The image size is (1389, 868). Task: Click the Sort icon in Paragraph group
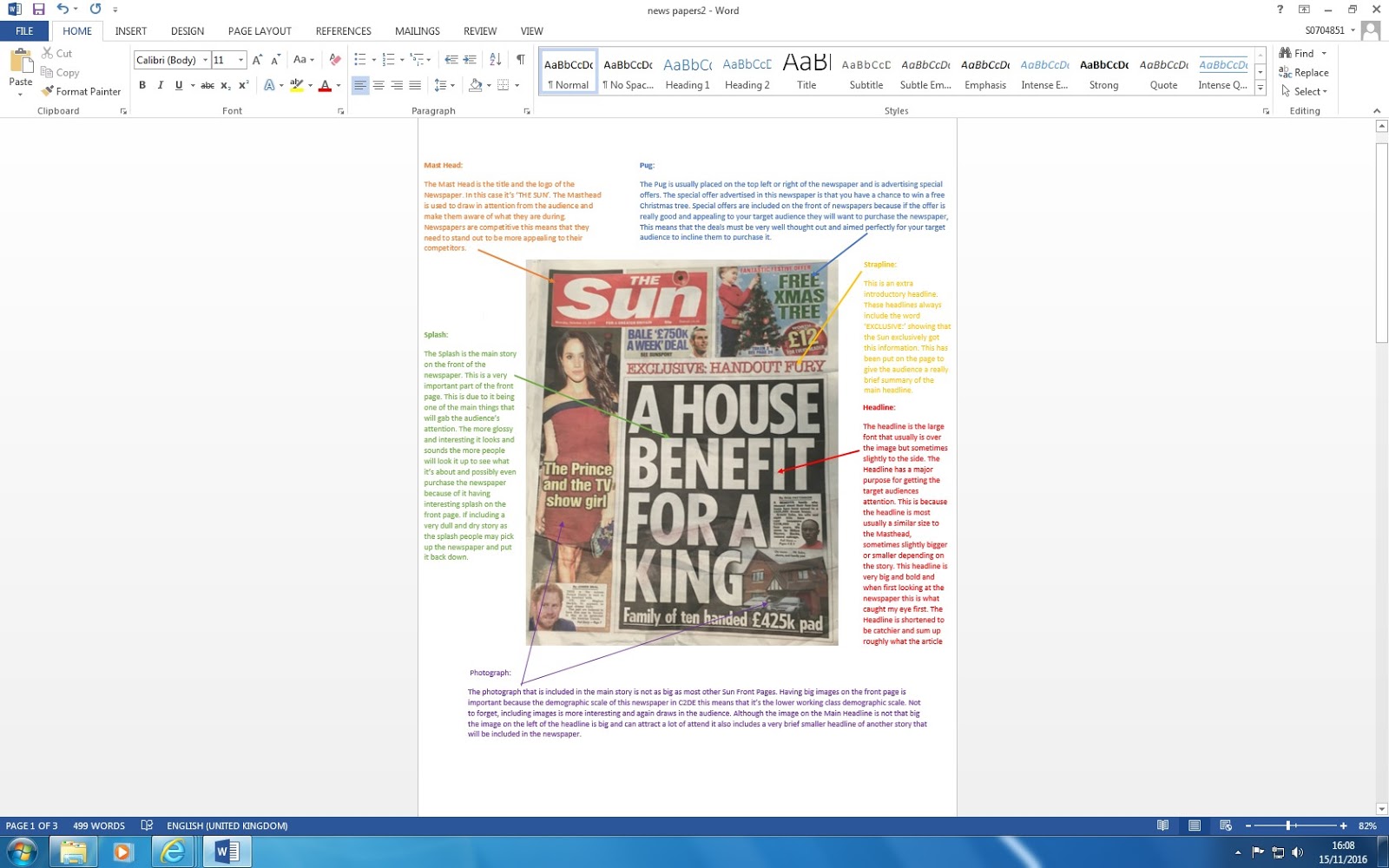click(495, 60)
